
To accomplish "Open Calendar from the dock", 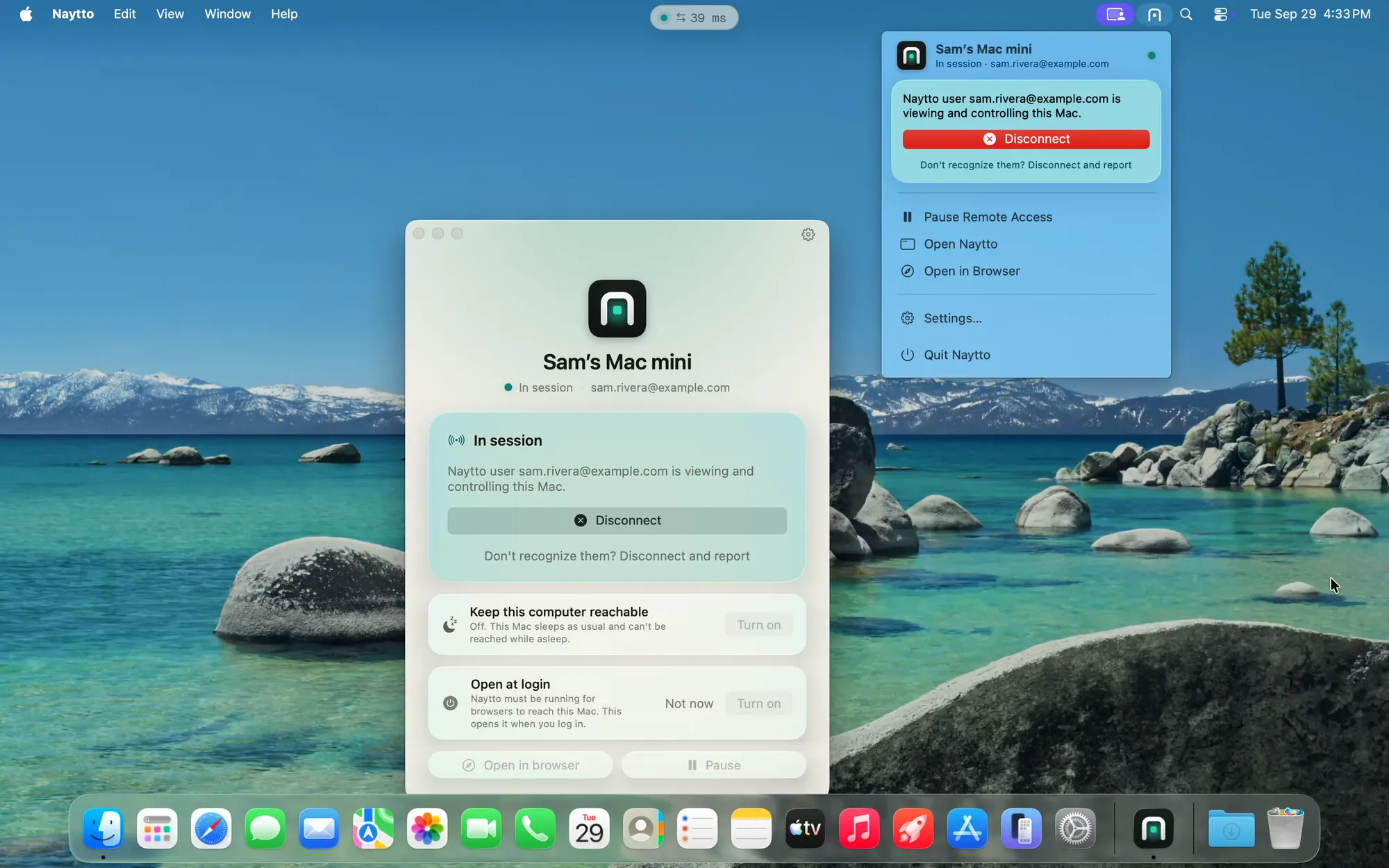I will coord(589,828).
